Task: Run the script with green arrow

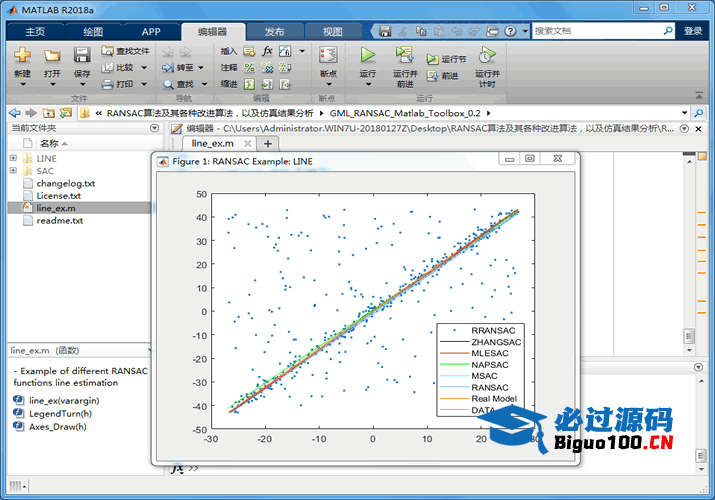Action: pos(368,55)
